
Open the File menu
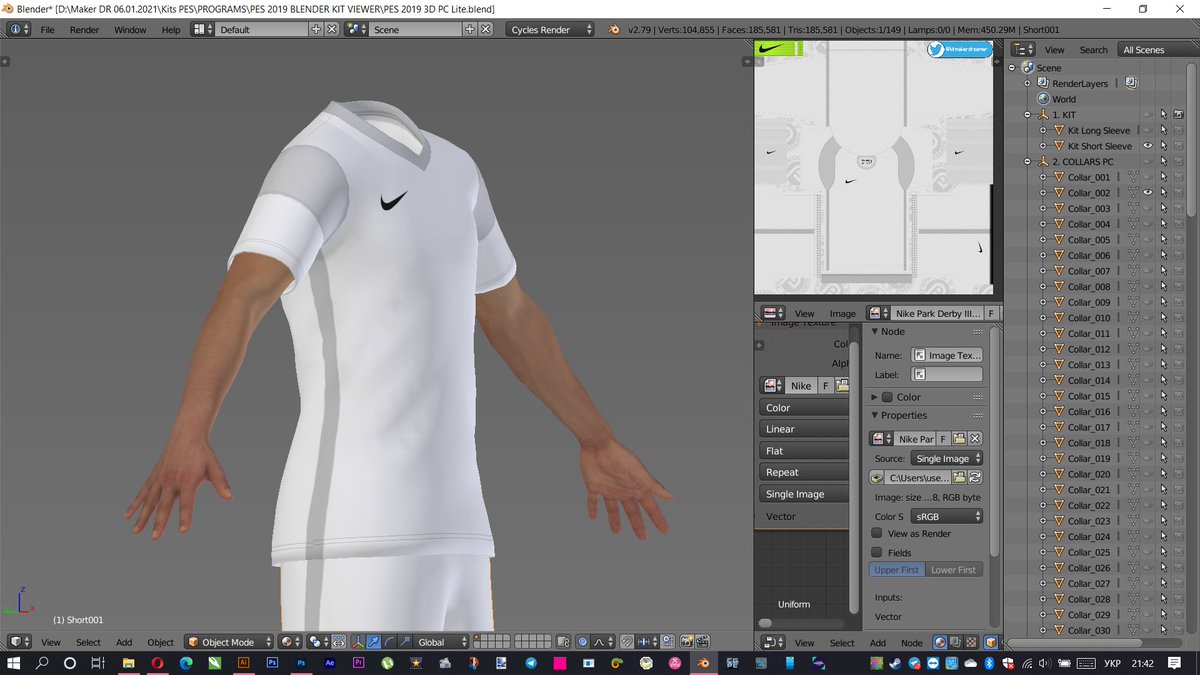click(47, 30)
